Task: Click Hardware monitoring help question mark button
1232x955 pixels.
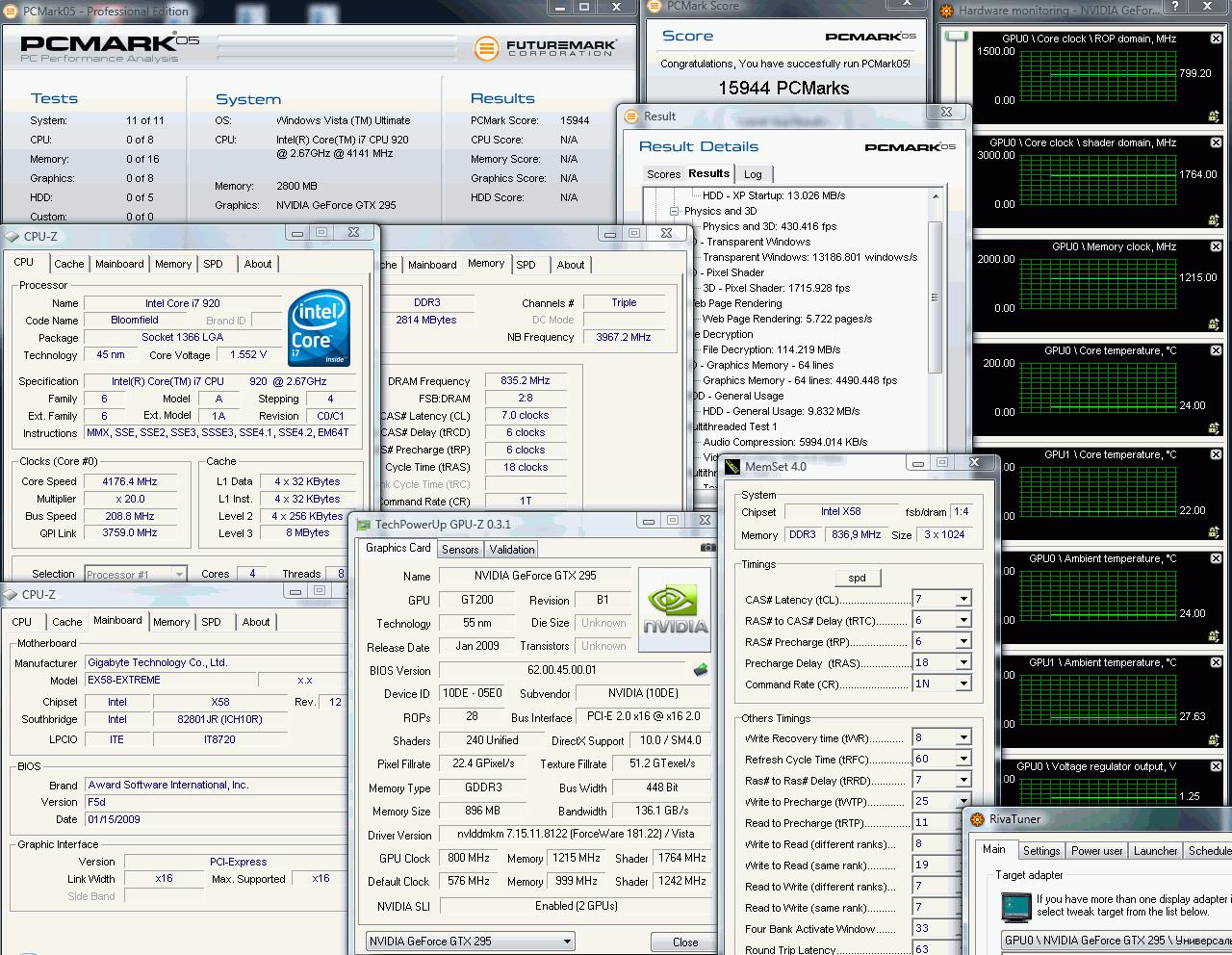Action: click(1174, 8)
